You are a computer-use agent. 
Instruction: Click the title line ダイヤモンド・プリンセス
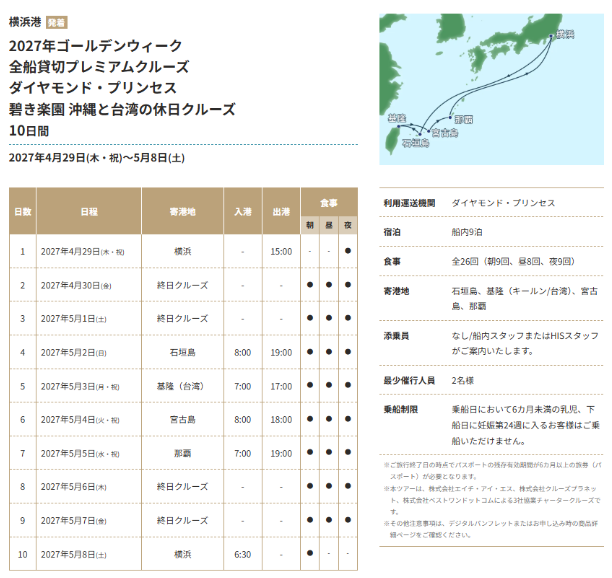93,88
